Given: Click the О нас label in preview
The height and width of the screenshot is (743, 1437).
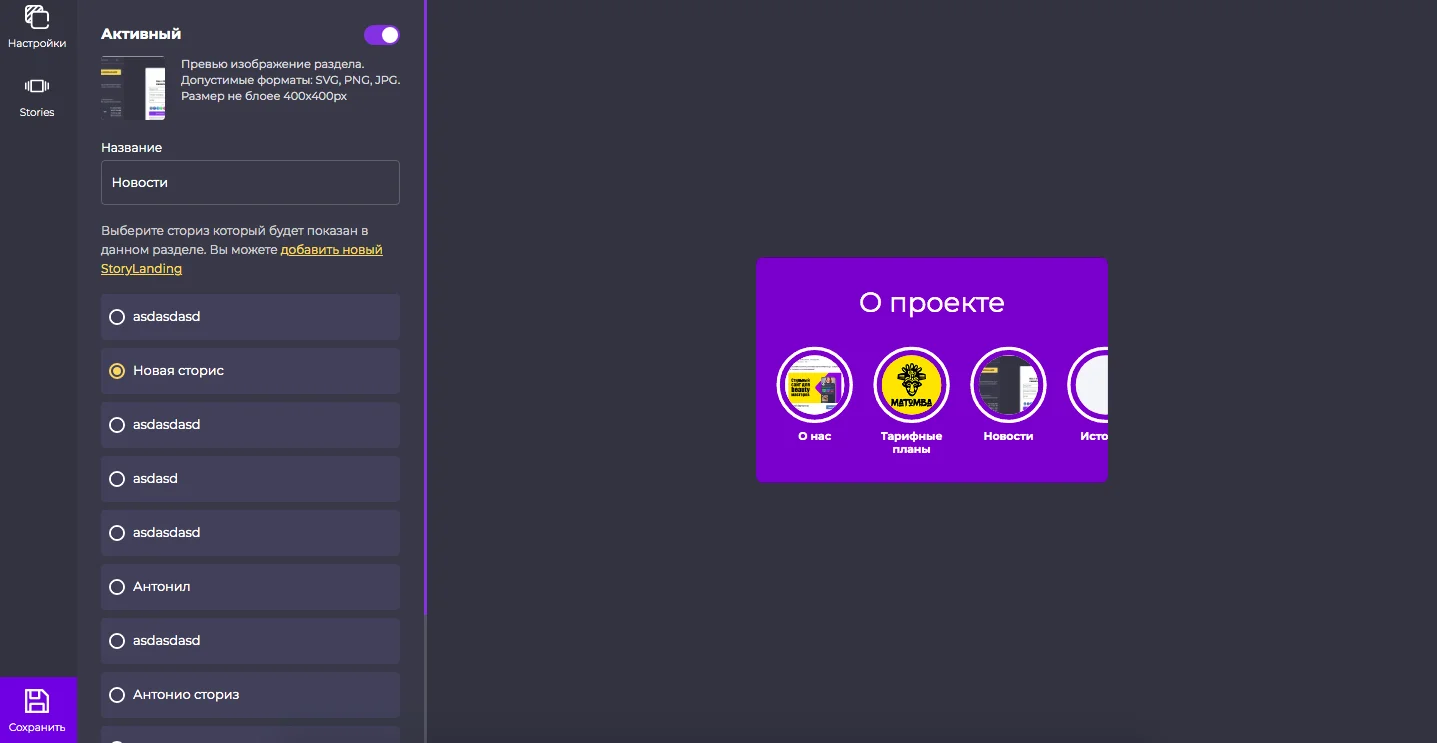Looking at the screenshot, I should click(814, 436).
